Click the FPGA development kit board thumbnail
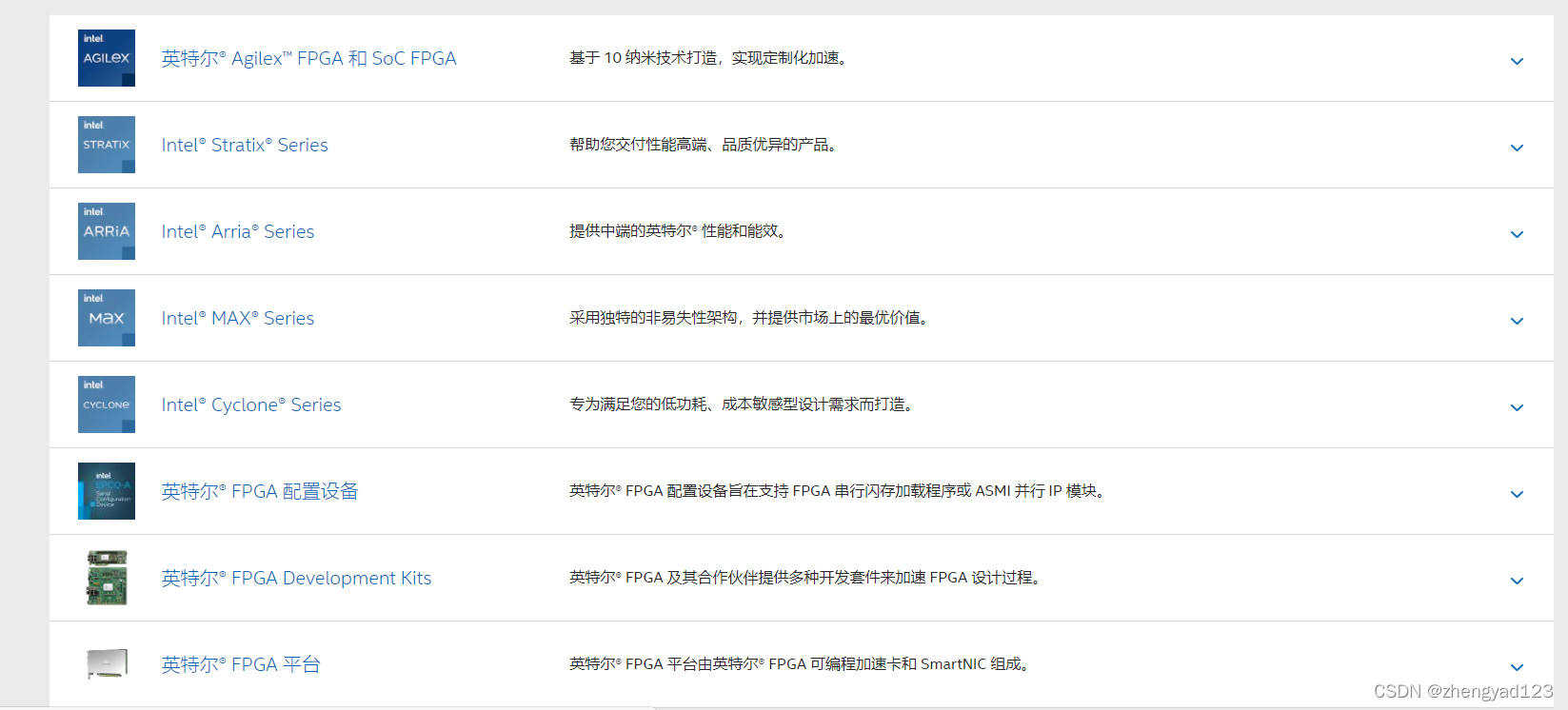1568x710 pixels. [107, 578]
